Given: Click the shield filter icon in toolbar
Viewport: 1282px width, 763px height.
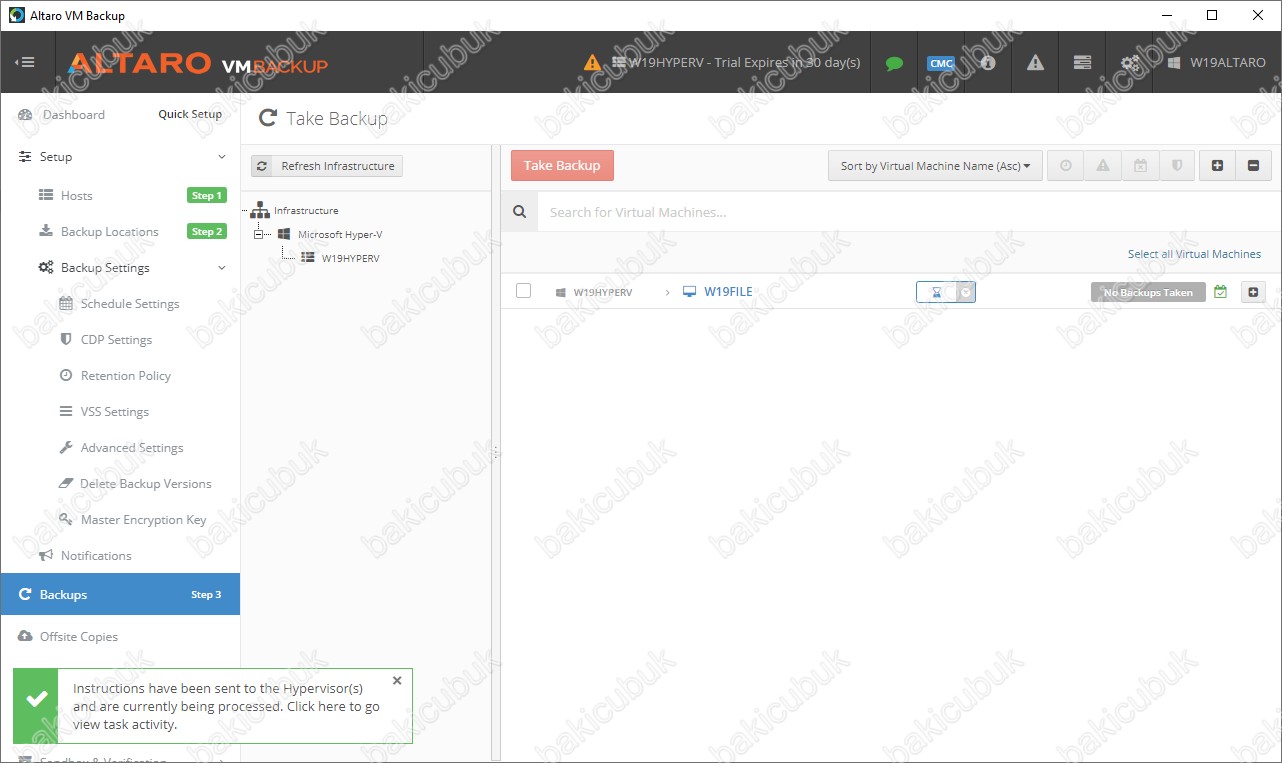Looking at the screenshot, I should point(1177,166).
